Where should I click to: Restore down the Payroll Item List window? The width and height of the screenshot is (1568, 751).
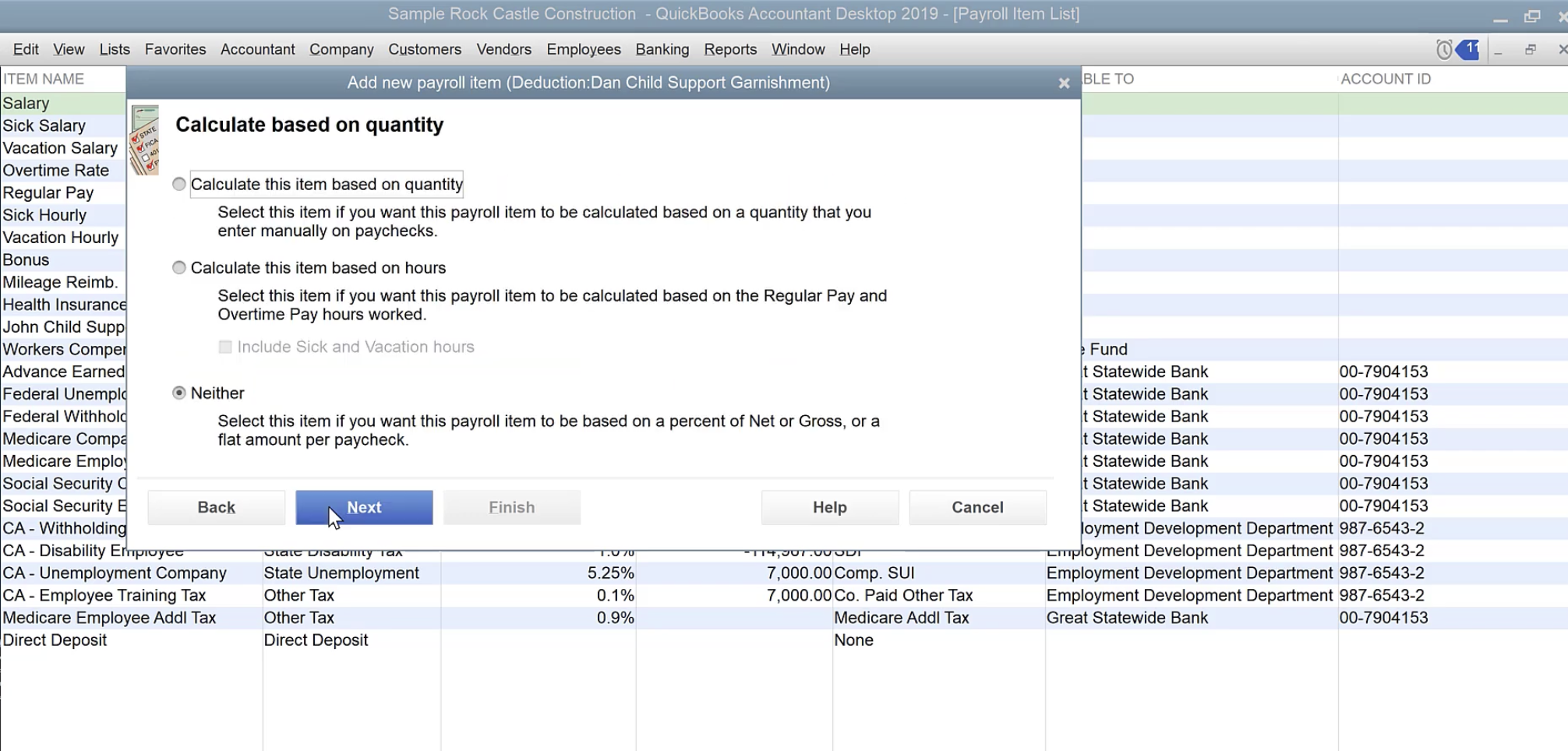[x=1530, y=50]
